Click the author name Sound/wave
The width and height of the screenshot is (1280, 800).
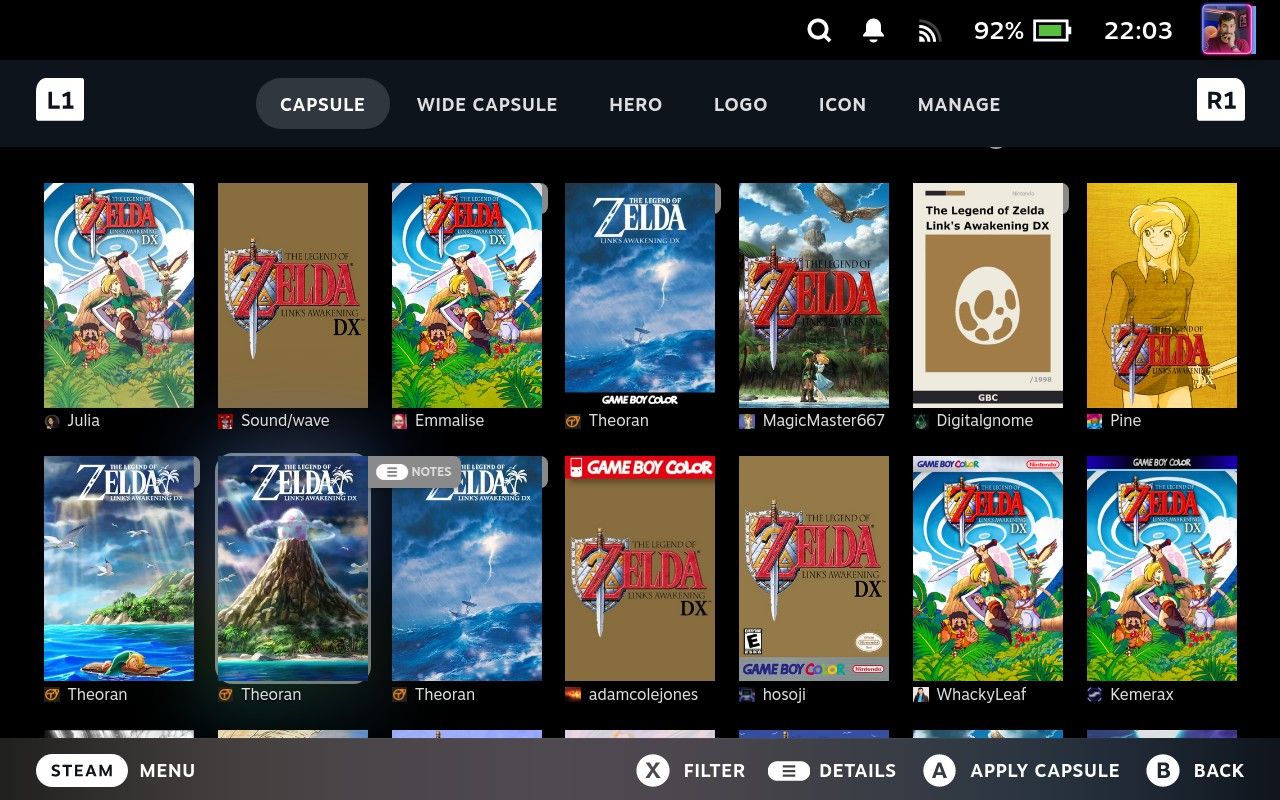click(x=285, y=421)
